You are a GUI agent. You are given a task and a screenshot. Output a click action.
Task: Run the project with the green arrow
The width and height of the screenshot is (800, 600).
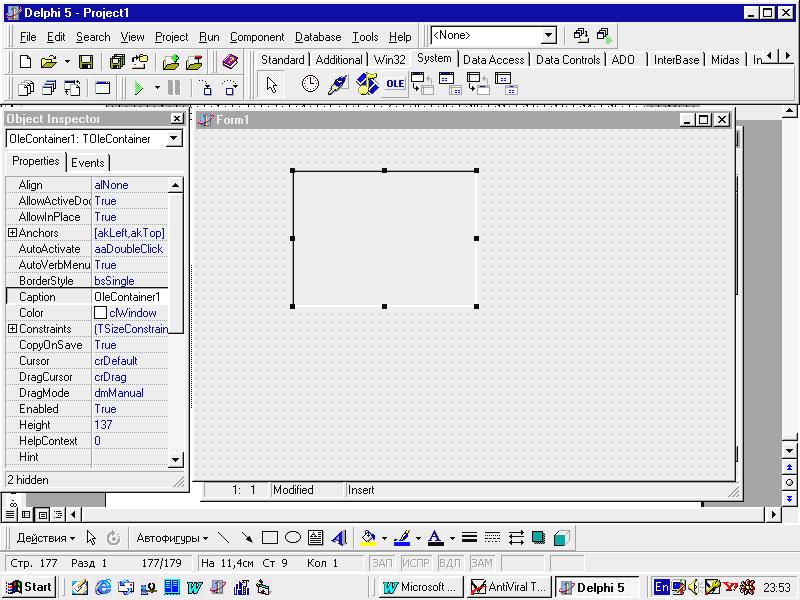[138, 88]
